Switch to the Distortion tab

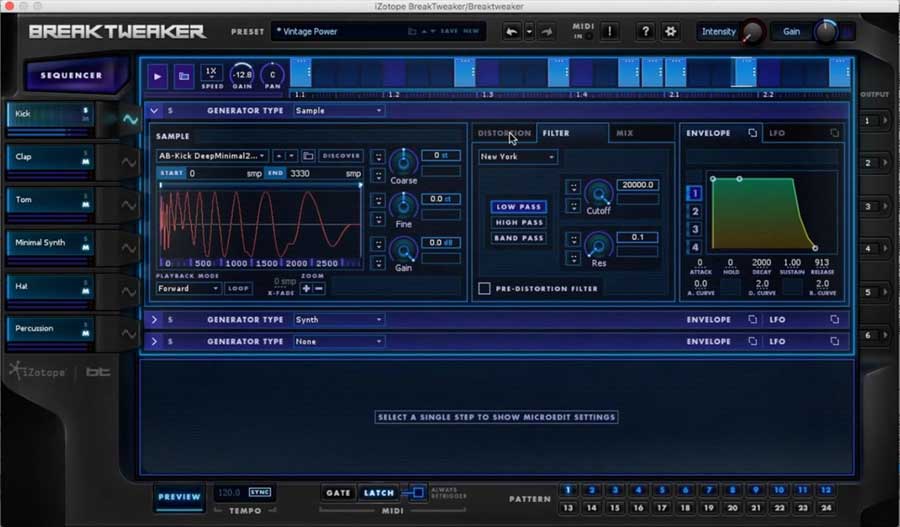504,133
